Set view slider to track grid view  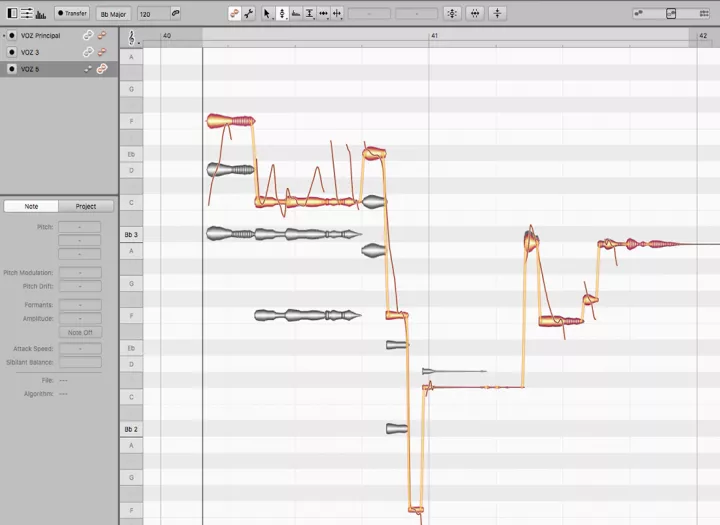(x=704, y=13)
